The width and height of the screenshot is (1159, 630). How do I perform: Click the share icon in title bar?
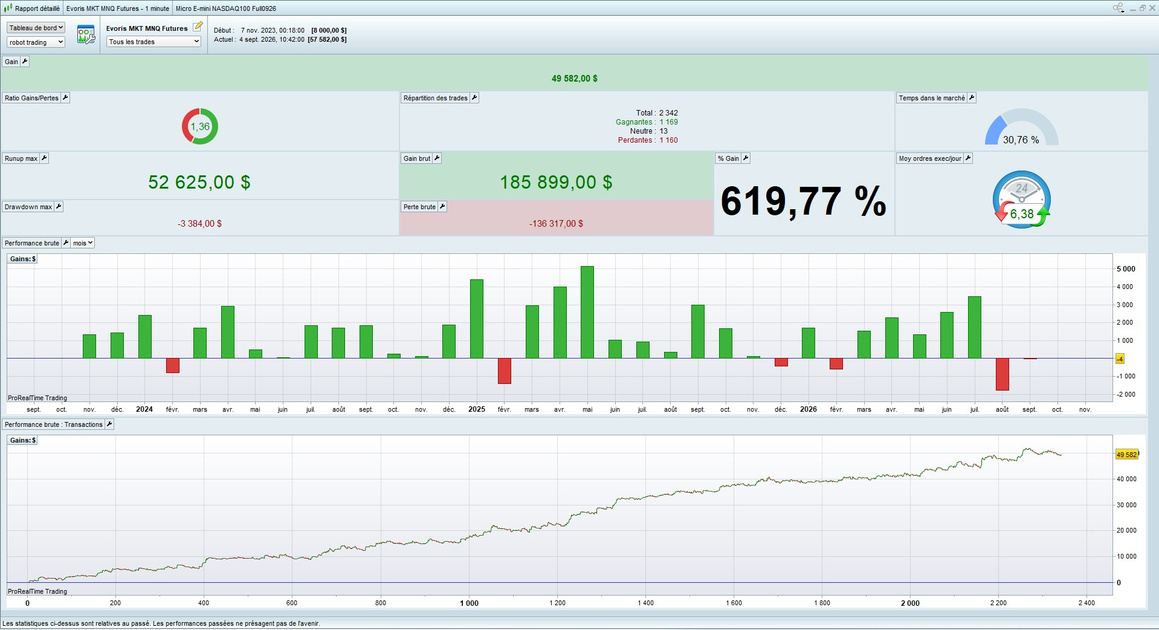pos(1118,7)
